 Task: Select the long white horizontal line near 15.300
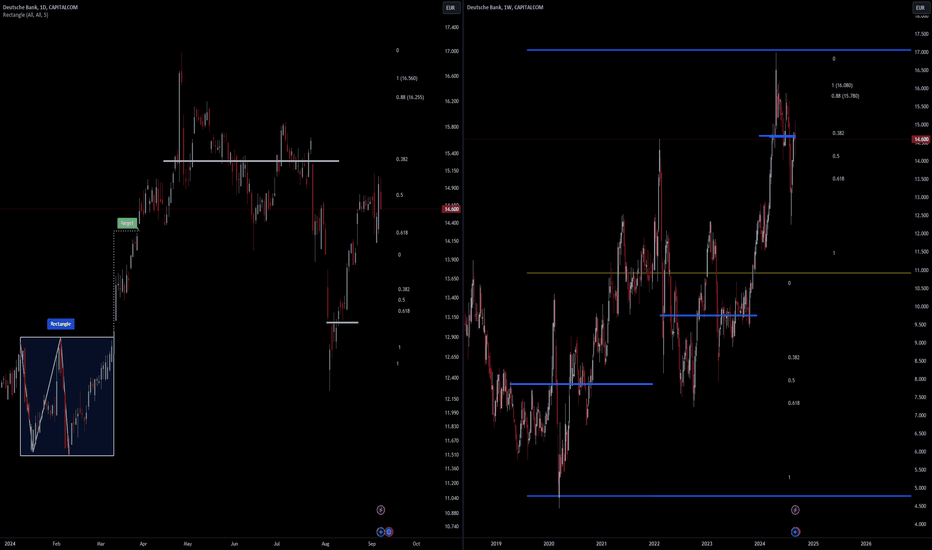(x=251, y=161)
